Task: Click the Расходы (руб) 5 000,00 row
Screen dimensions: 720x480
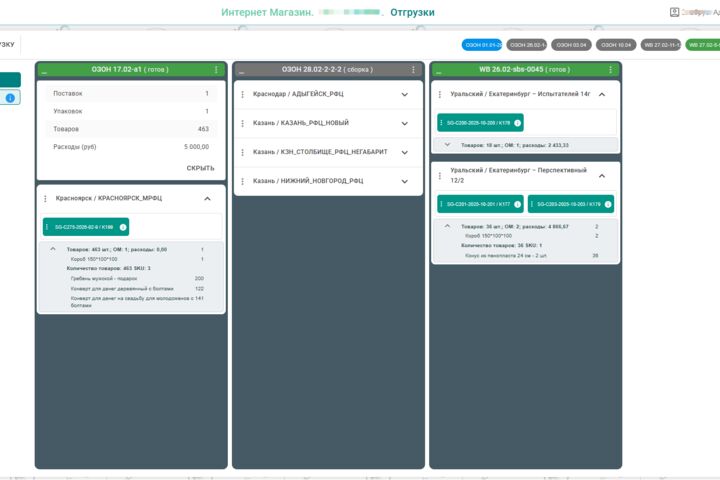Action: (x=131, y=147)
